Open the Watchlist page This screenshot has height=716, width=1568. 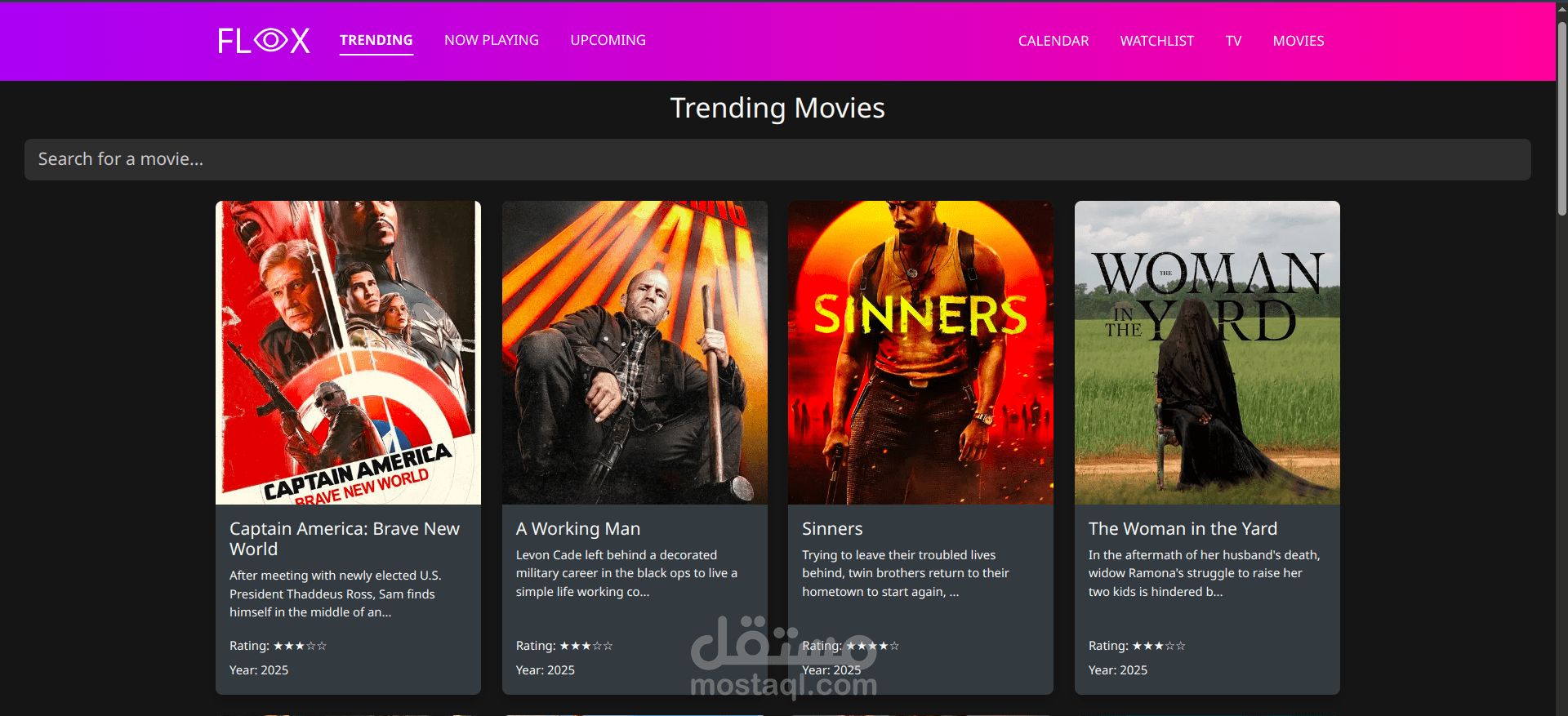coord(1156,41)
